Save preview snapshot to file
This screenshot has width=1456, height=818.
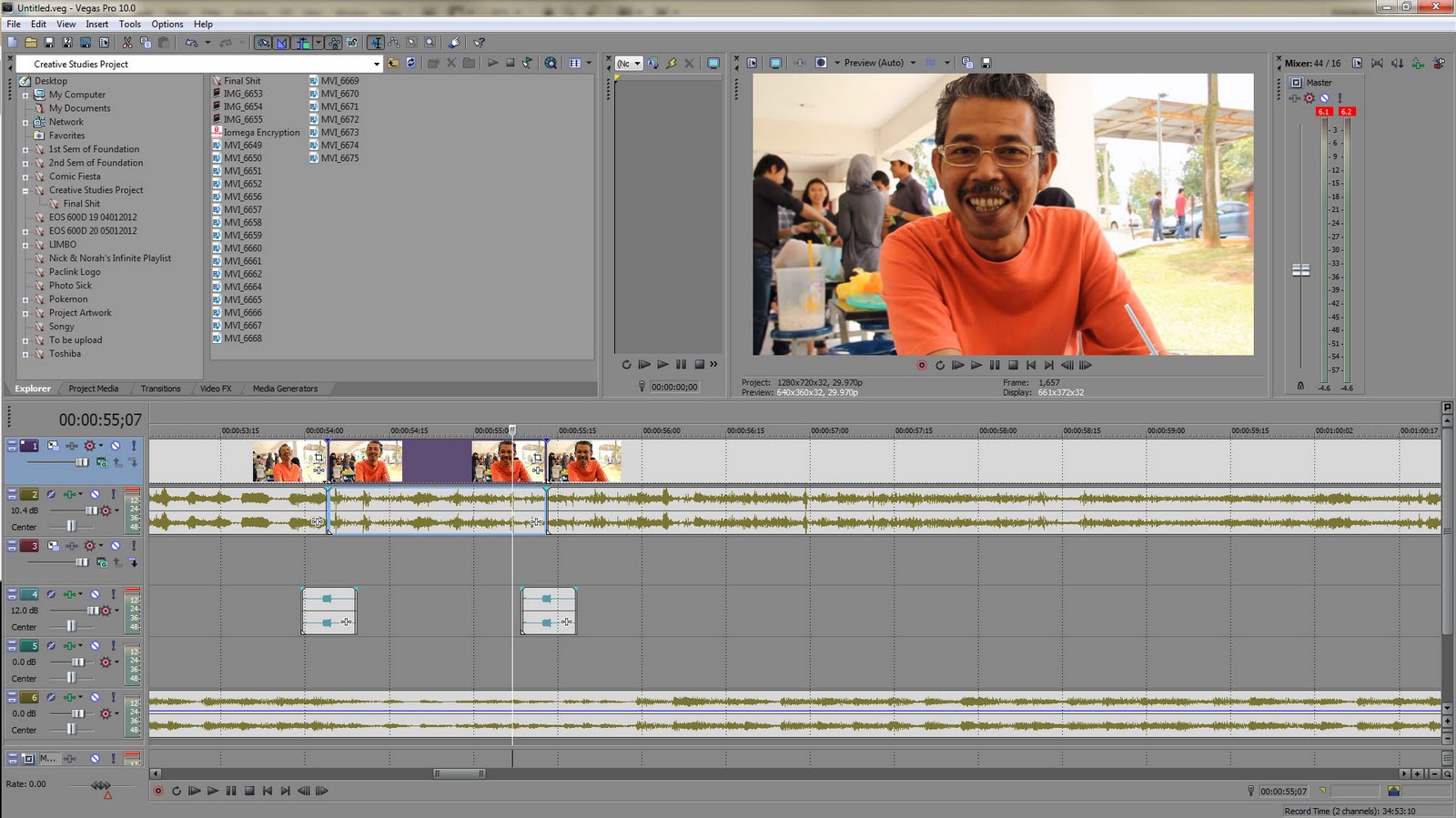pos(986,63)
